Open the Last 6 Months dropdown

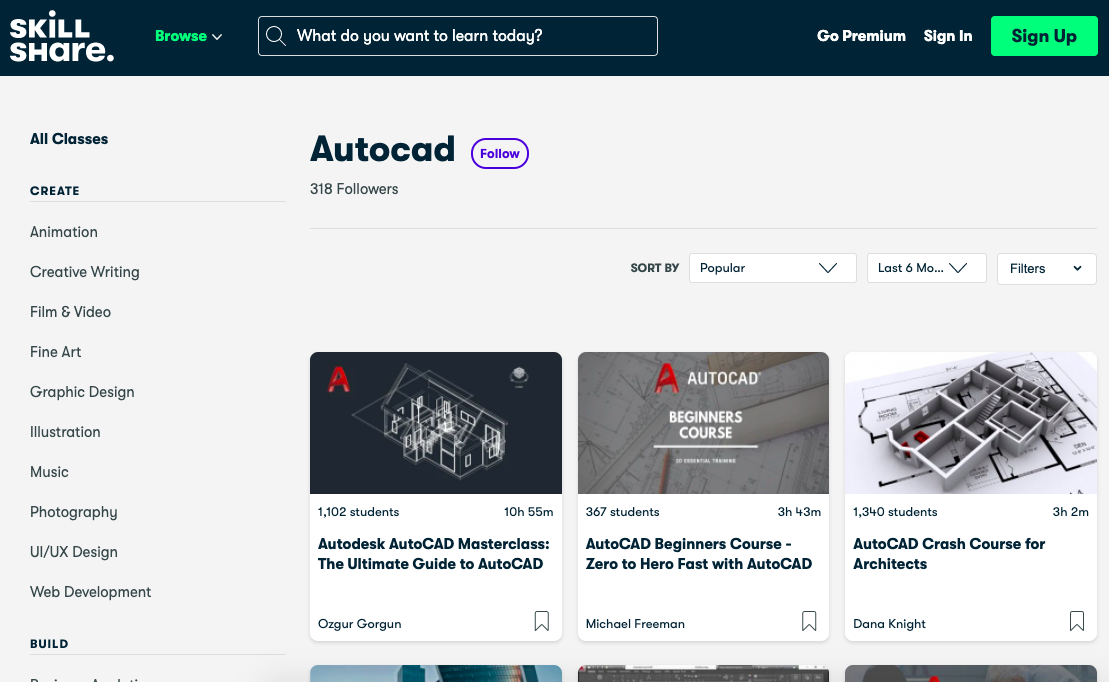point(927,268)
